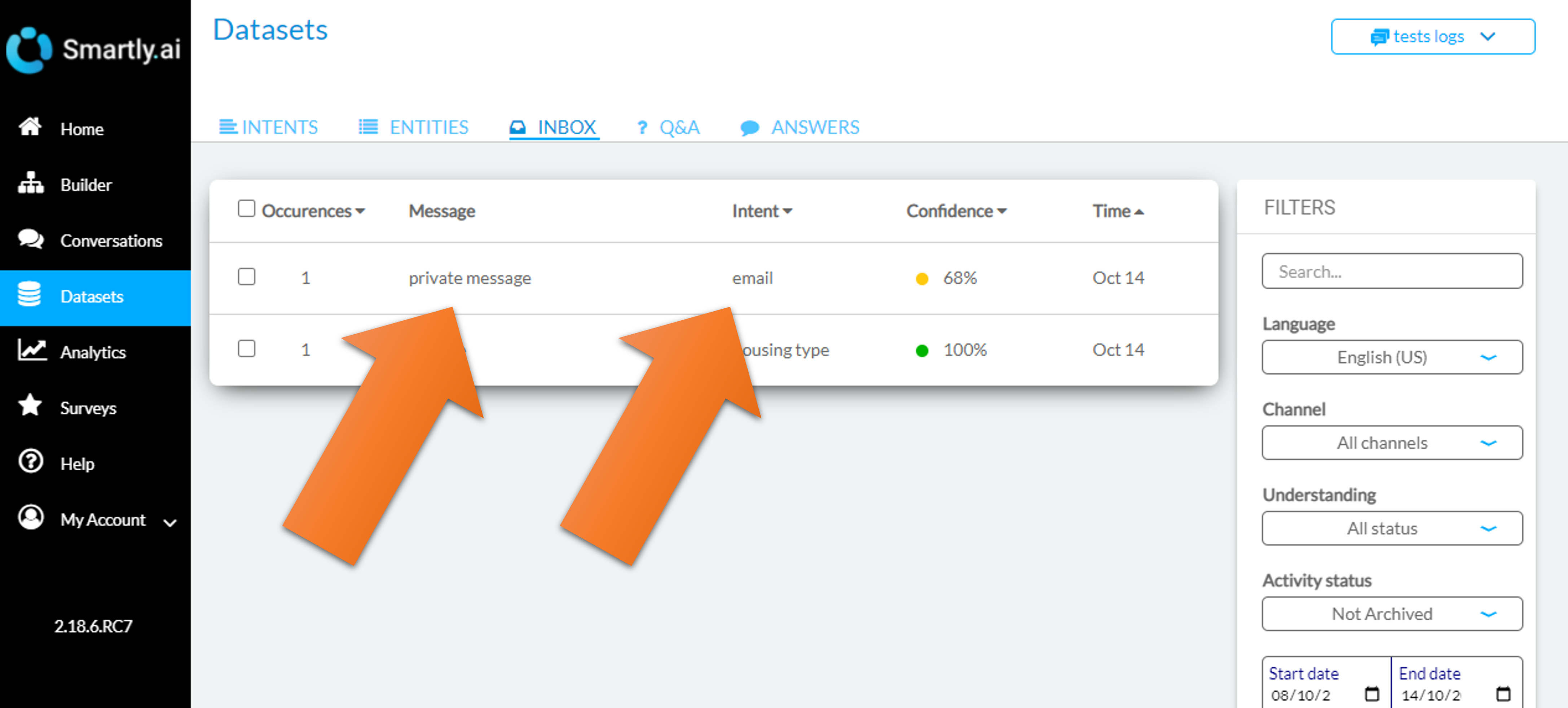This screenshot has height=708, width=1568.
Task: Open the English (US) language dropdown
Action: (x=1392, y=357)
